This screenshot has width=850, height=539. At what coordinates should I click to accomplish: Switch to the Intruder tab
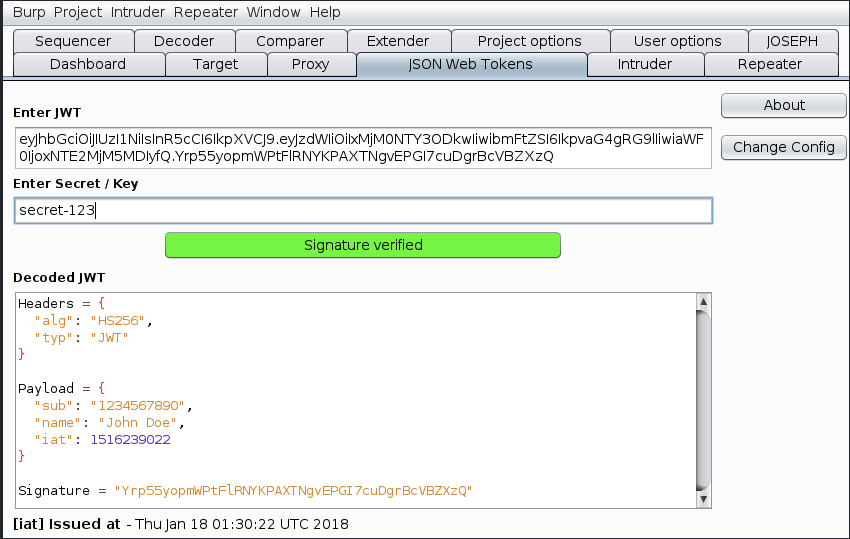tap(645, 64)
